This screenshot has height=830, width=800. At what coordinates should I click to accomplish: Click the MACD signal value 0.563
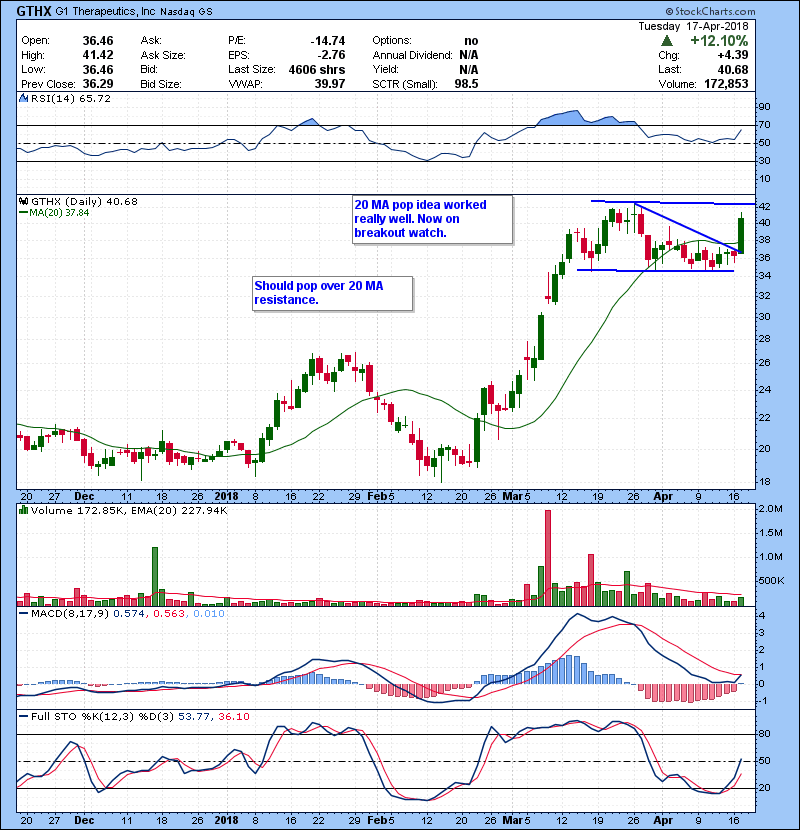tap(169, 614)
